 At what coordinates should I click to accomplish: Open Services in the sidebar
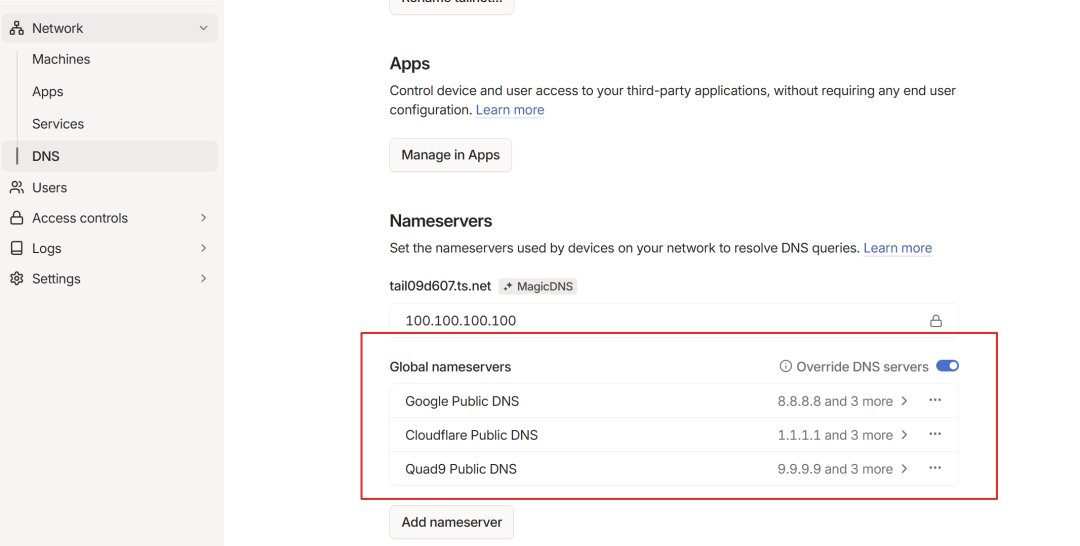click(x=58, y=124)
